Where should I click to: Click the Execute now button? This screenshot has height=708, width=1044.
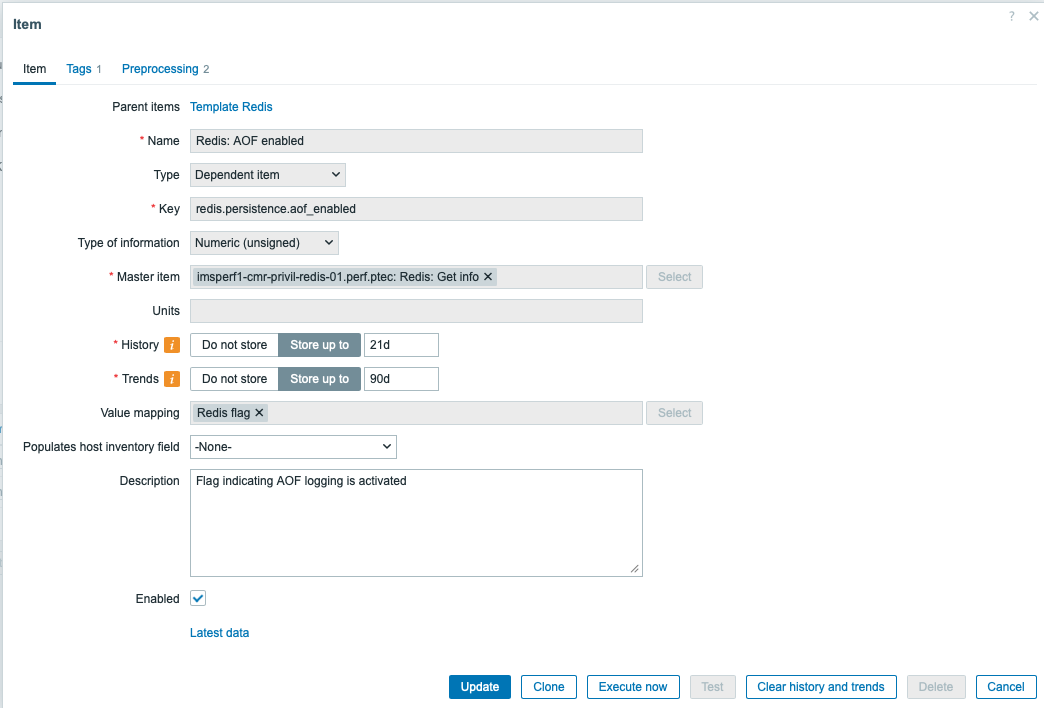pyautogui.click(x=633, y=687)
